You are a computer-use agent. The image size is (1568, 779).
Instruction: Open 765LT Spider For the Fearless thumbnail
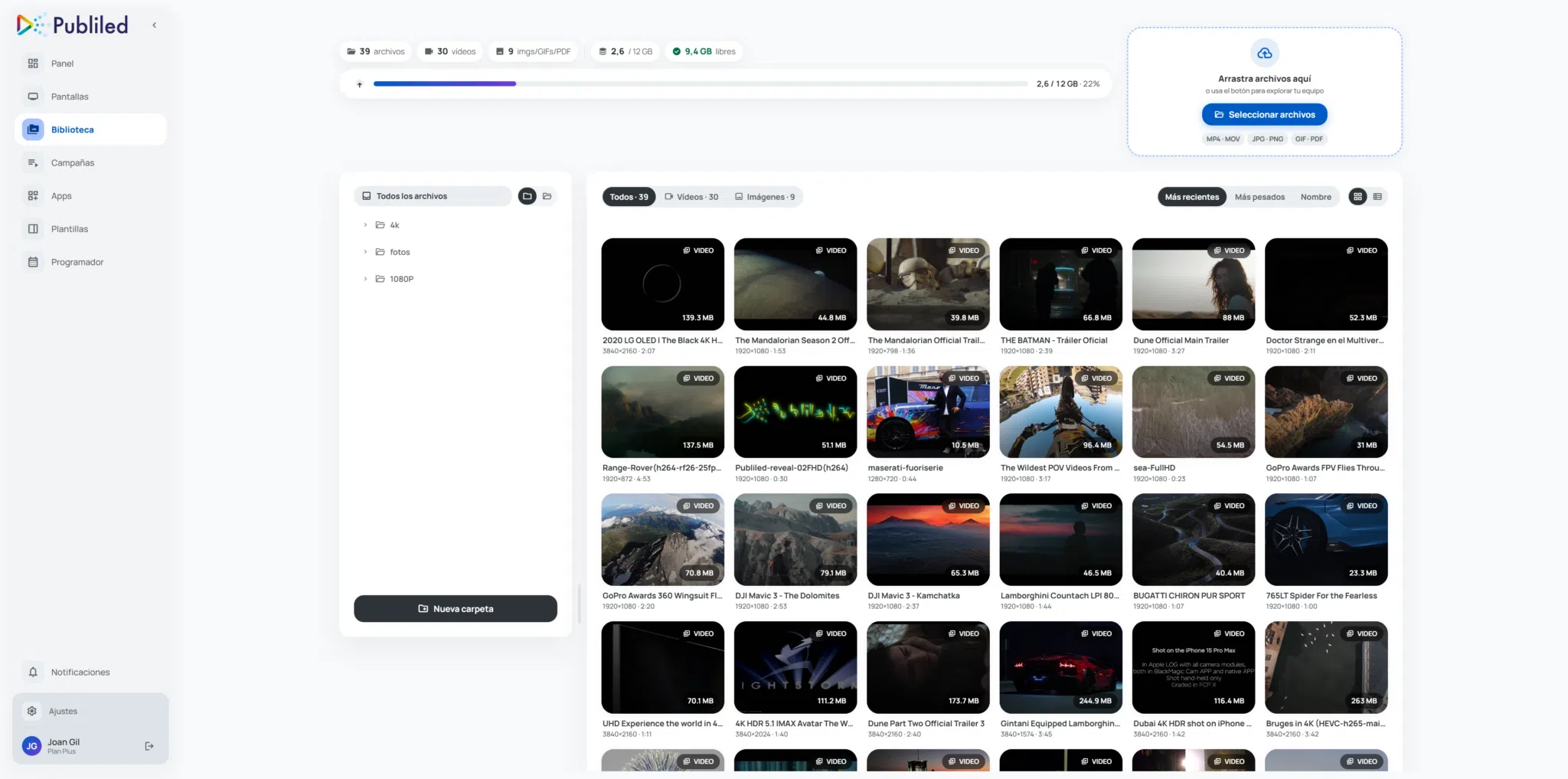1326,539
